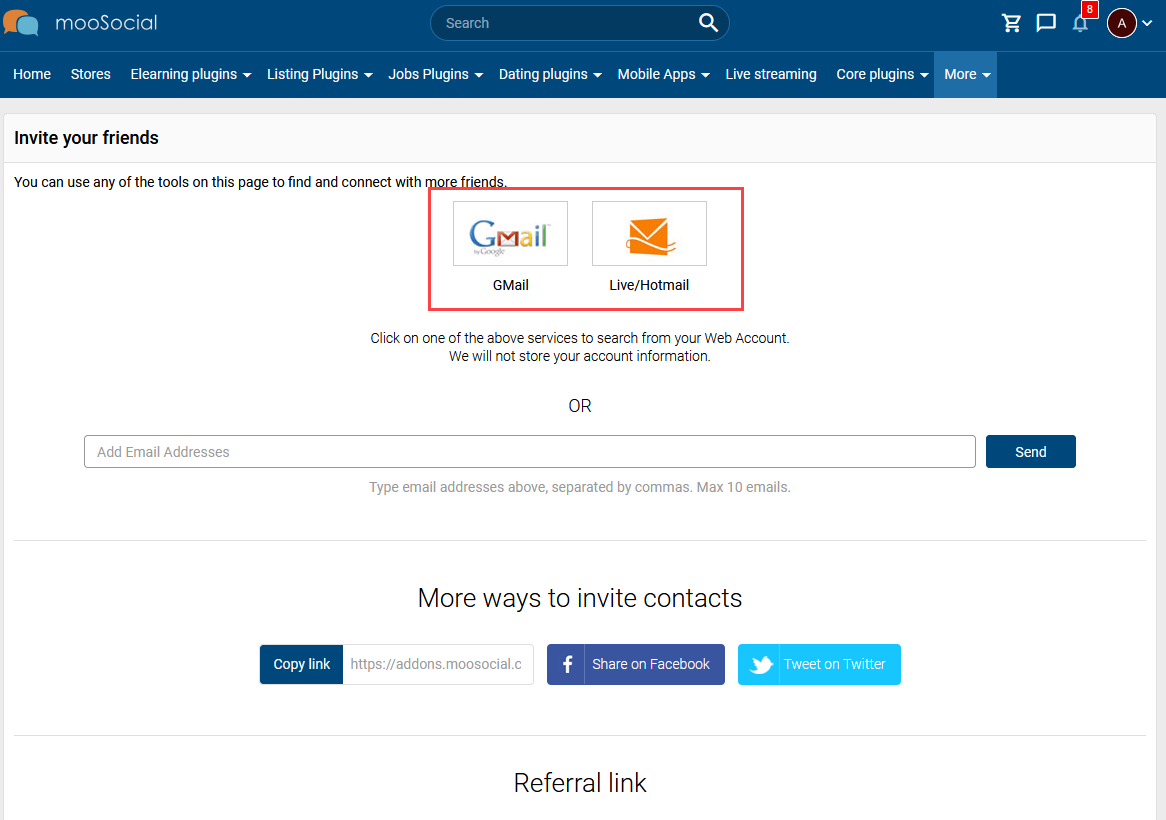Expand the Listing Plugins menu

pos(320,74)
